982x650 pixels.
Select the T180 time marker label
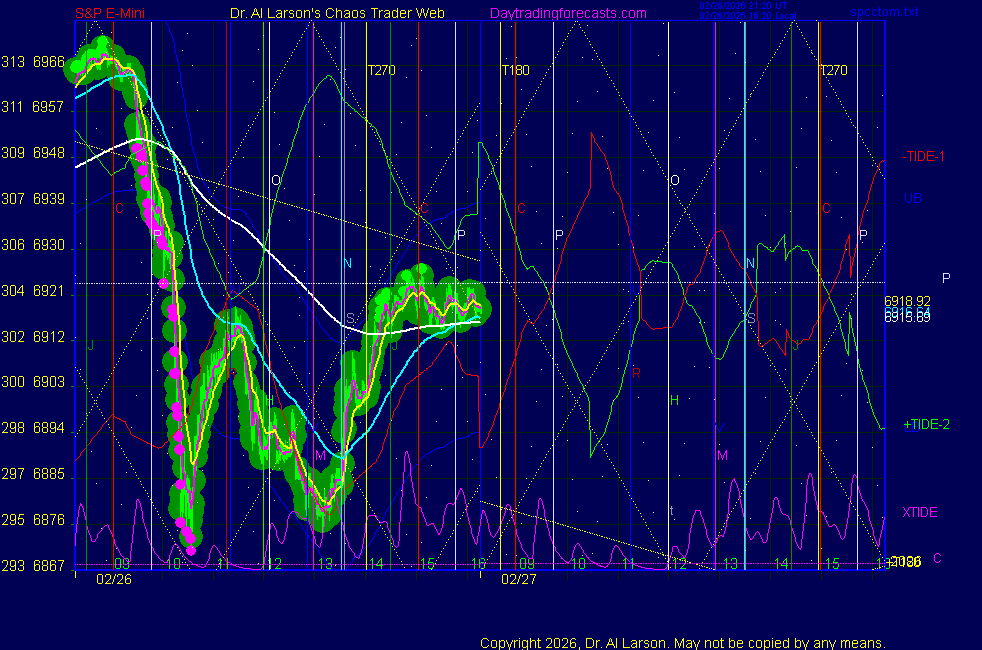click(515, 70)
